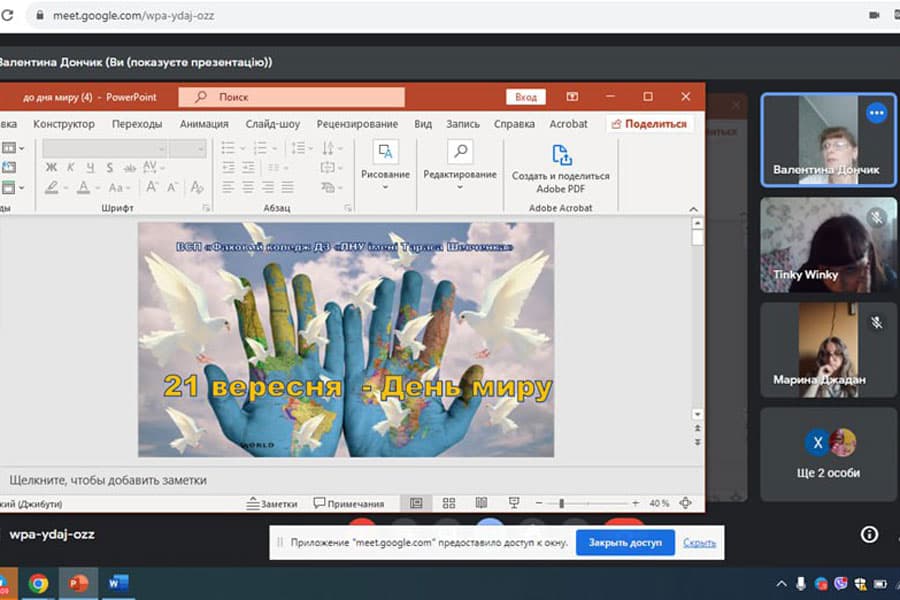Open options on Валентина Дончик tile
The height and width of the screenshot is (600, 900).
(876, 113)
